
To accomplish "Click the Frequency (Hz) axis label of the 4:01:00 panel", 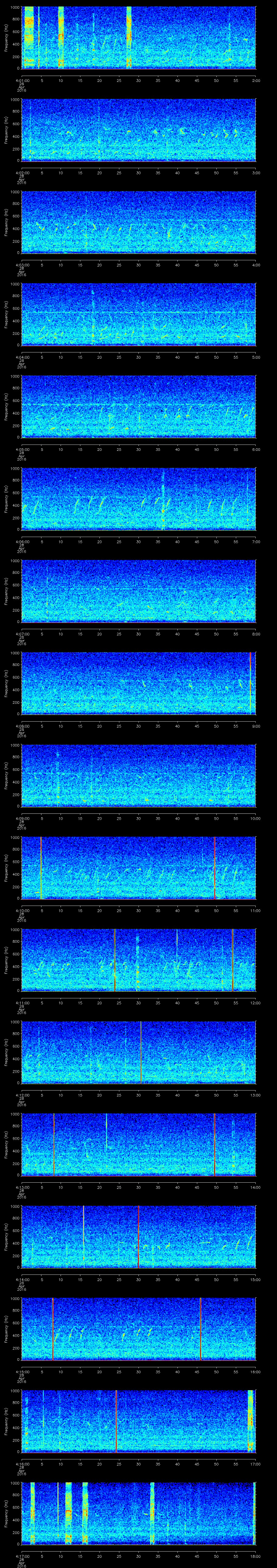I will (6, 38).
